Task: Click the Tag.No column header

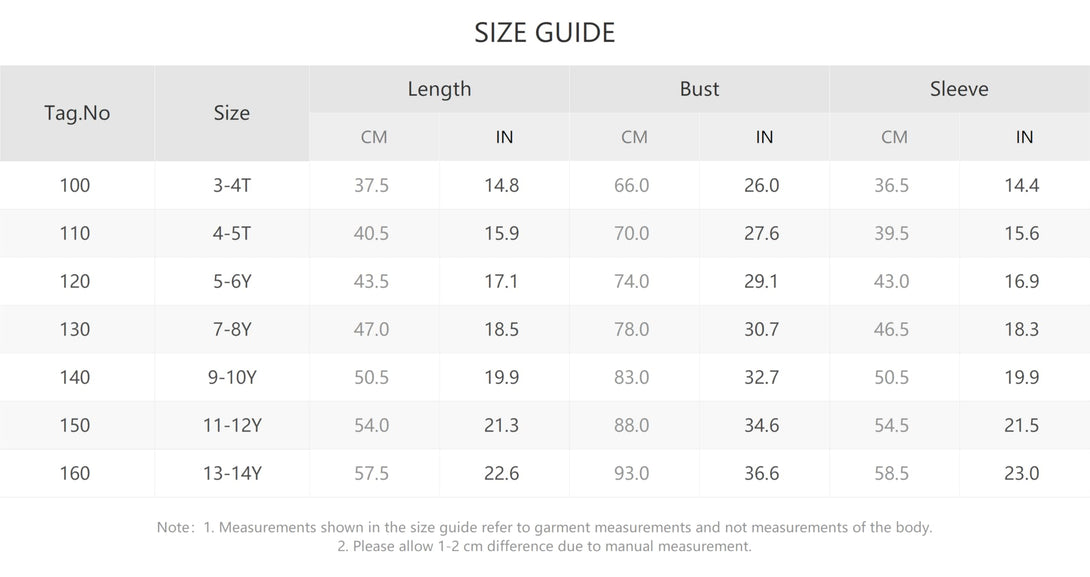Action: click(77, 113)
